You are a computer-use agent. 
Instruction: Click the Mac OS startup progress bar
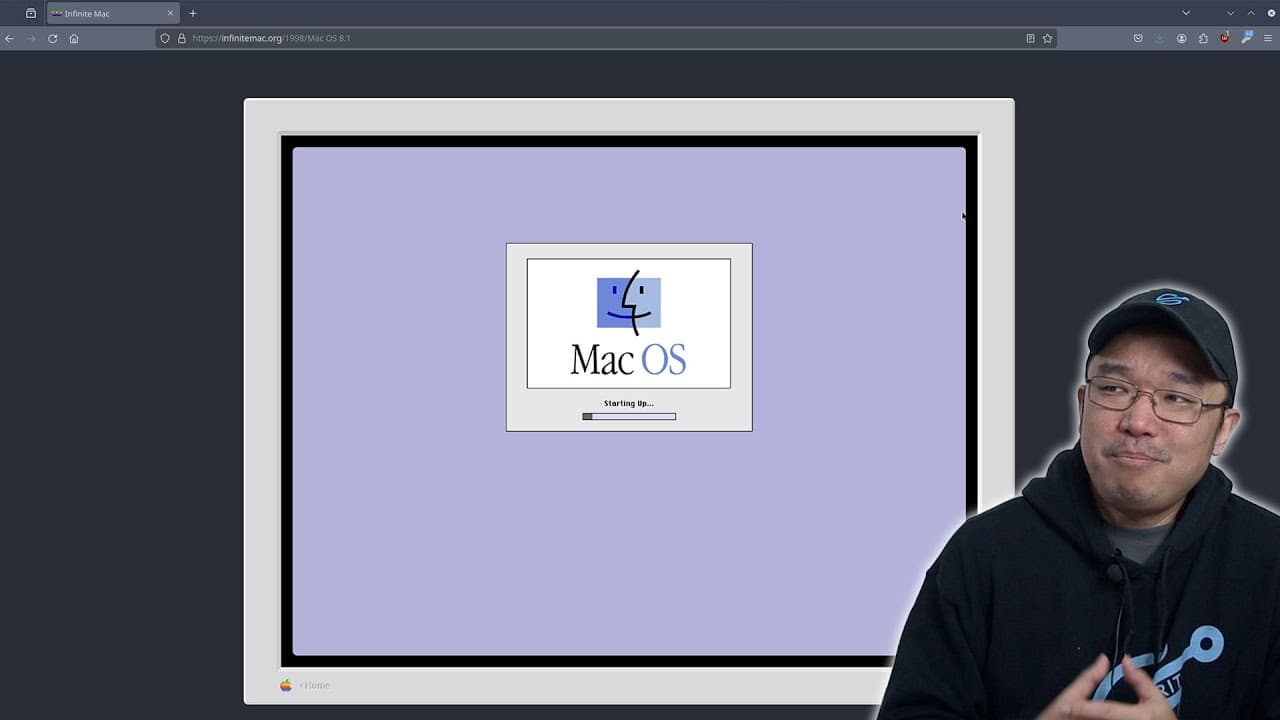pos(629,416)
